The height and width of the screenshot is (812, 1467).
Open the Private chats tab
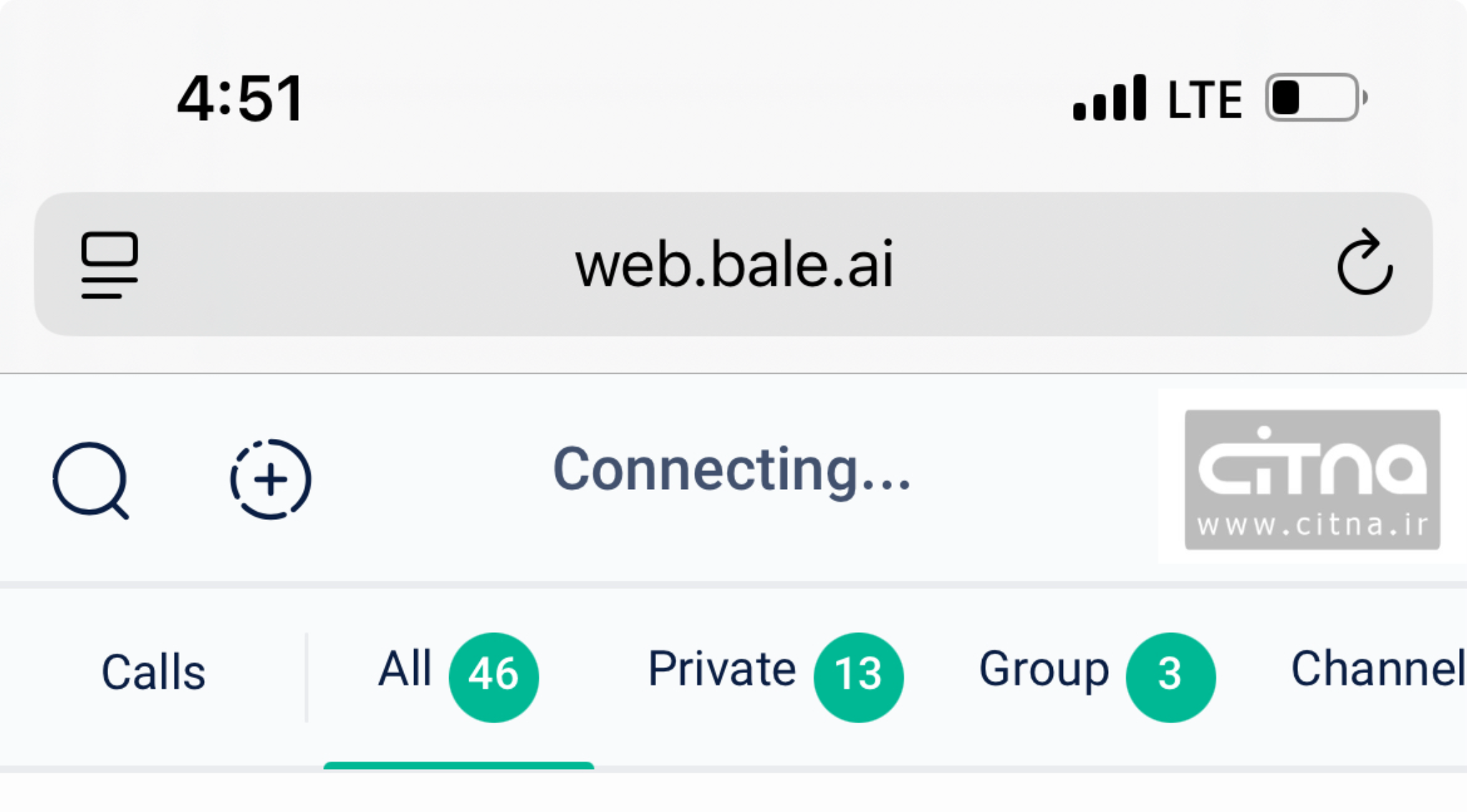pos(721,670)
